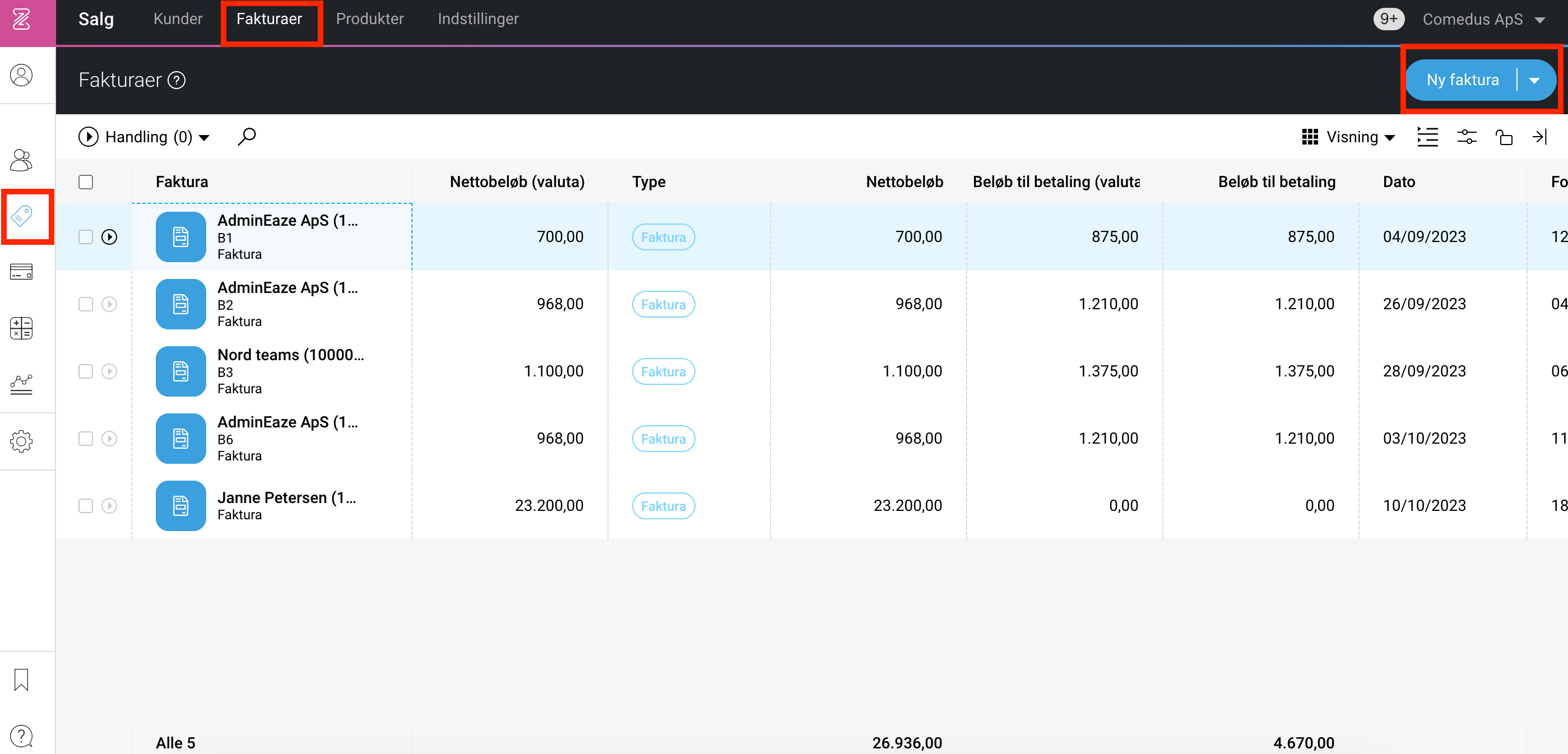This screenshot has width=1568, height=754.
Task: Open the Ny faktura dropdown arrow
Action: [x=1534, y=80]
